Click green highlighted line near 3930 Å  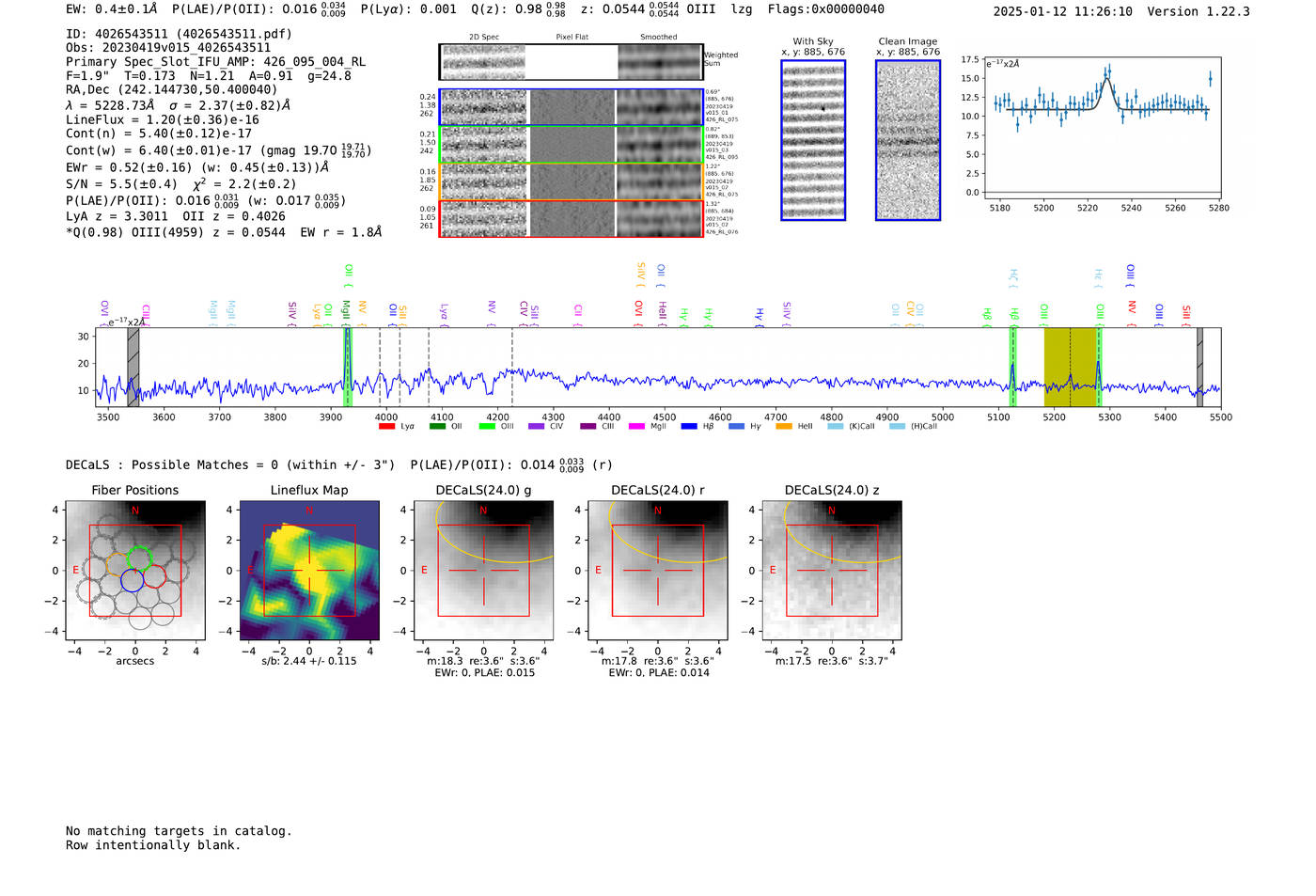point(348,367)
